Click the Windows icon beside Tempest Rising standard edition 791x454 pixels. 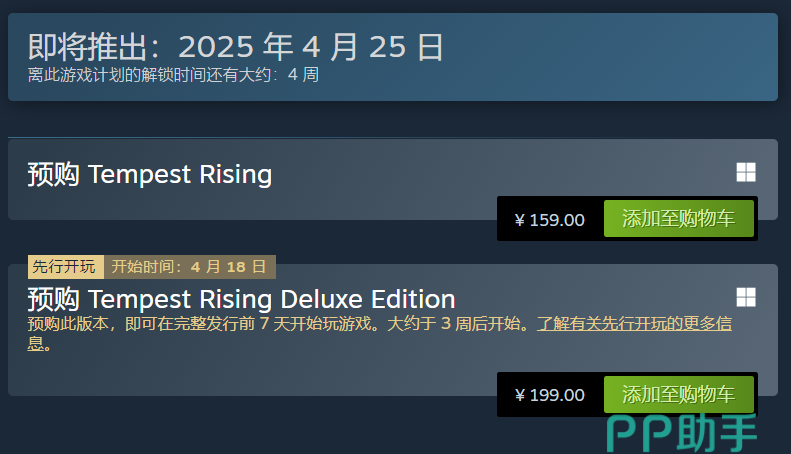[x=746, y=172]
